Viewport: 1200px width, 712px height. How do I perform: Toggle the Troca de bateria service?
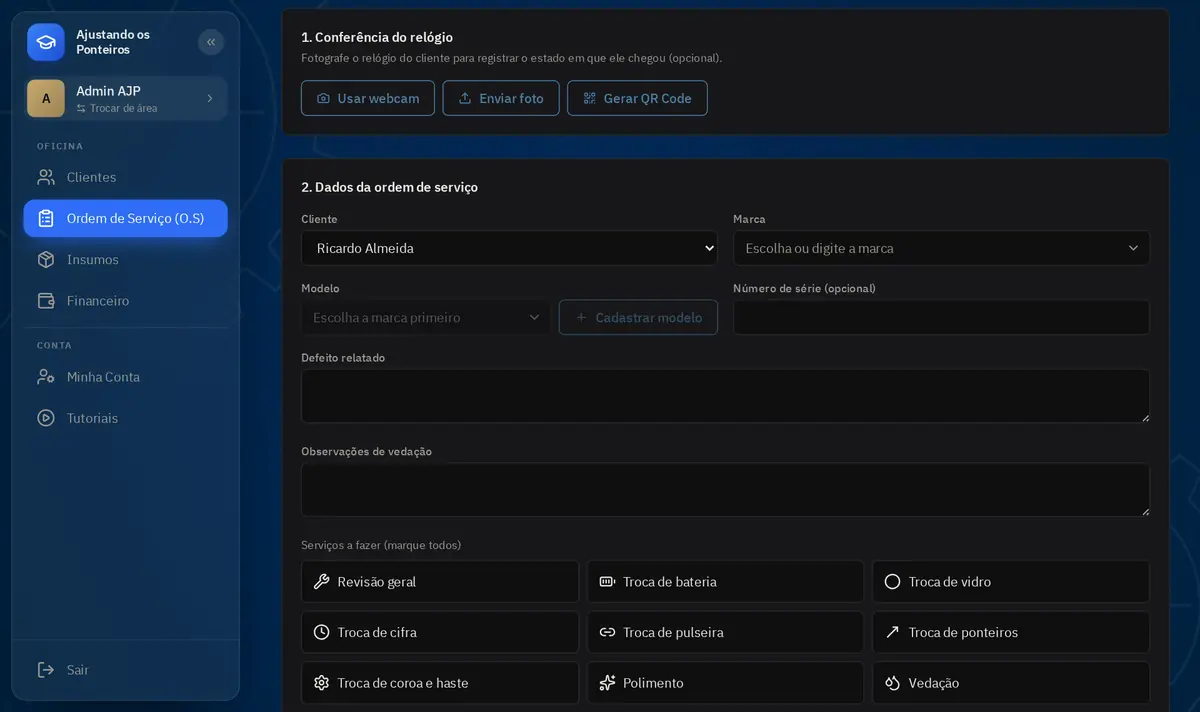[725, 581]
